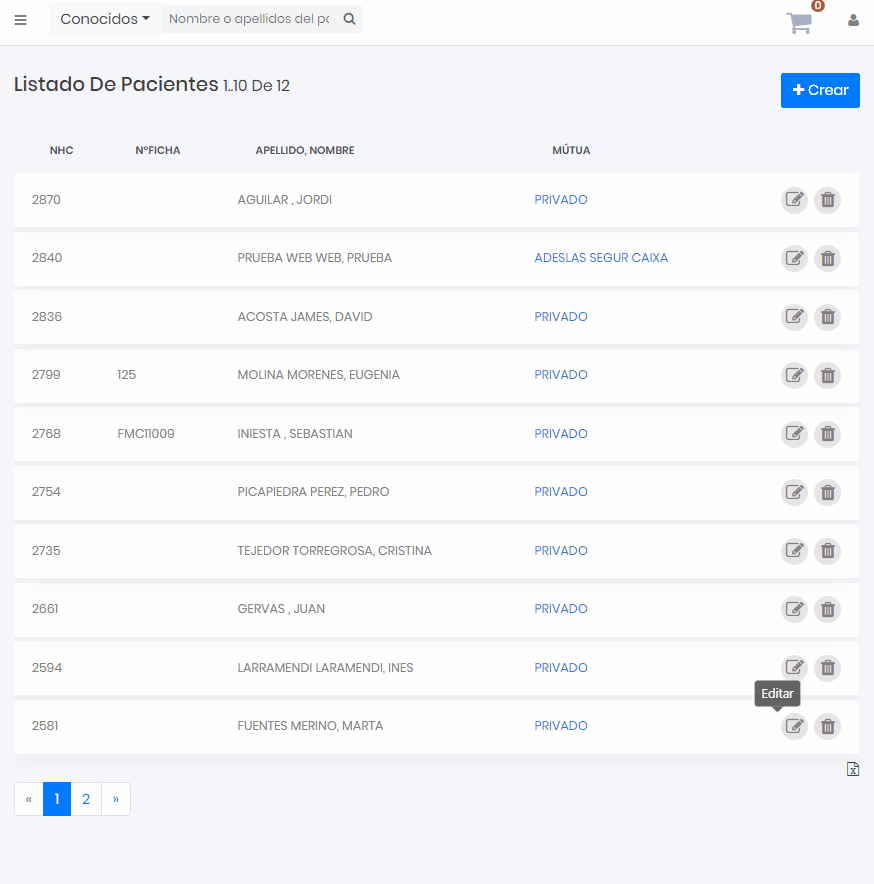874x884 pixels.
Task: Expand the Conocidos dropdown
Action: (x=105, y=19)
